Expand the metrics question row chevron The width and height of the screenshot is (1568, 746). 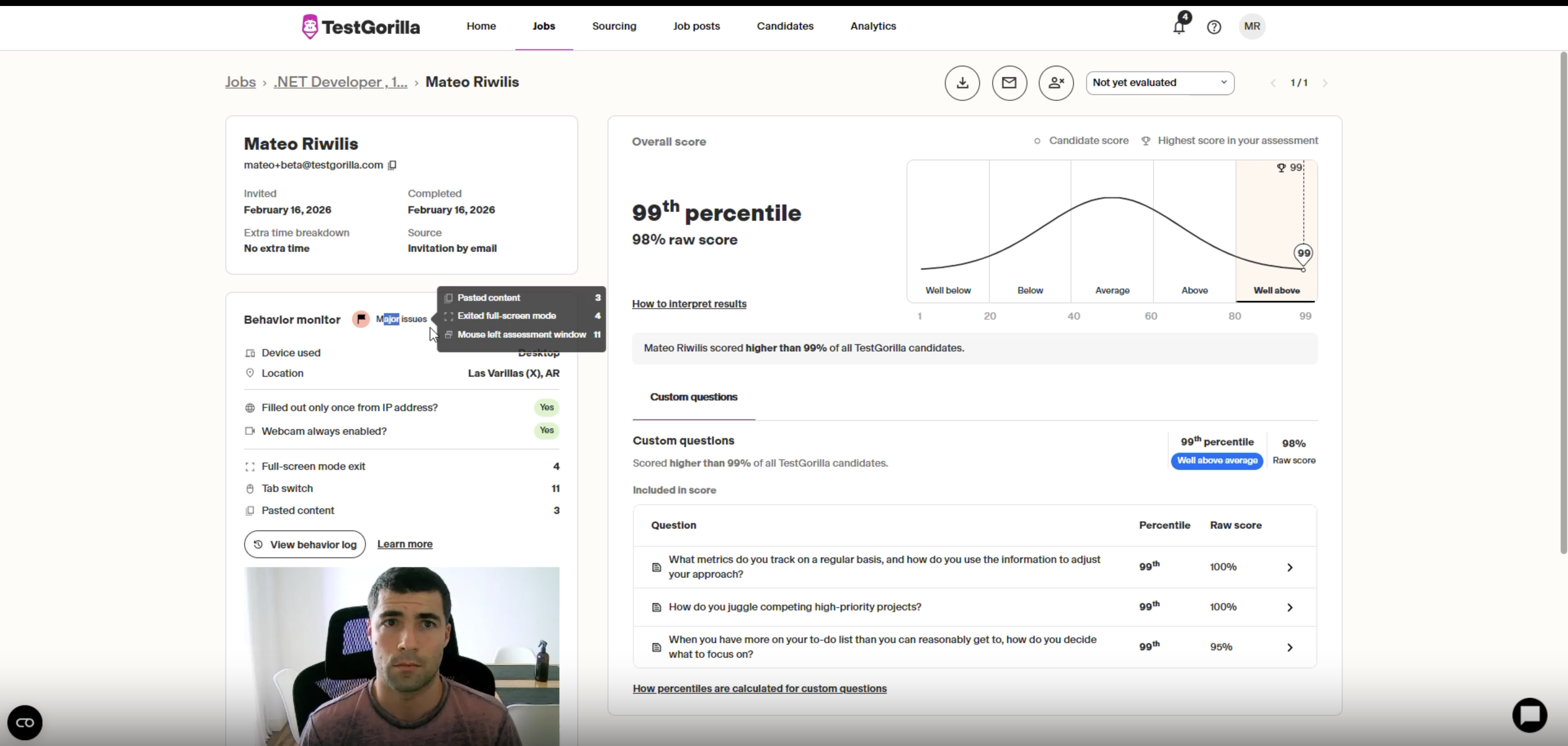(1289, 567)
